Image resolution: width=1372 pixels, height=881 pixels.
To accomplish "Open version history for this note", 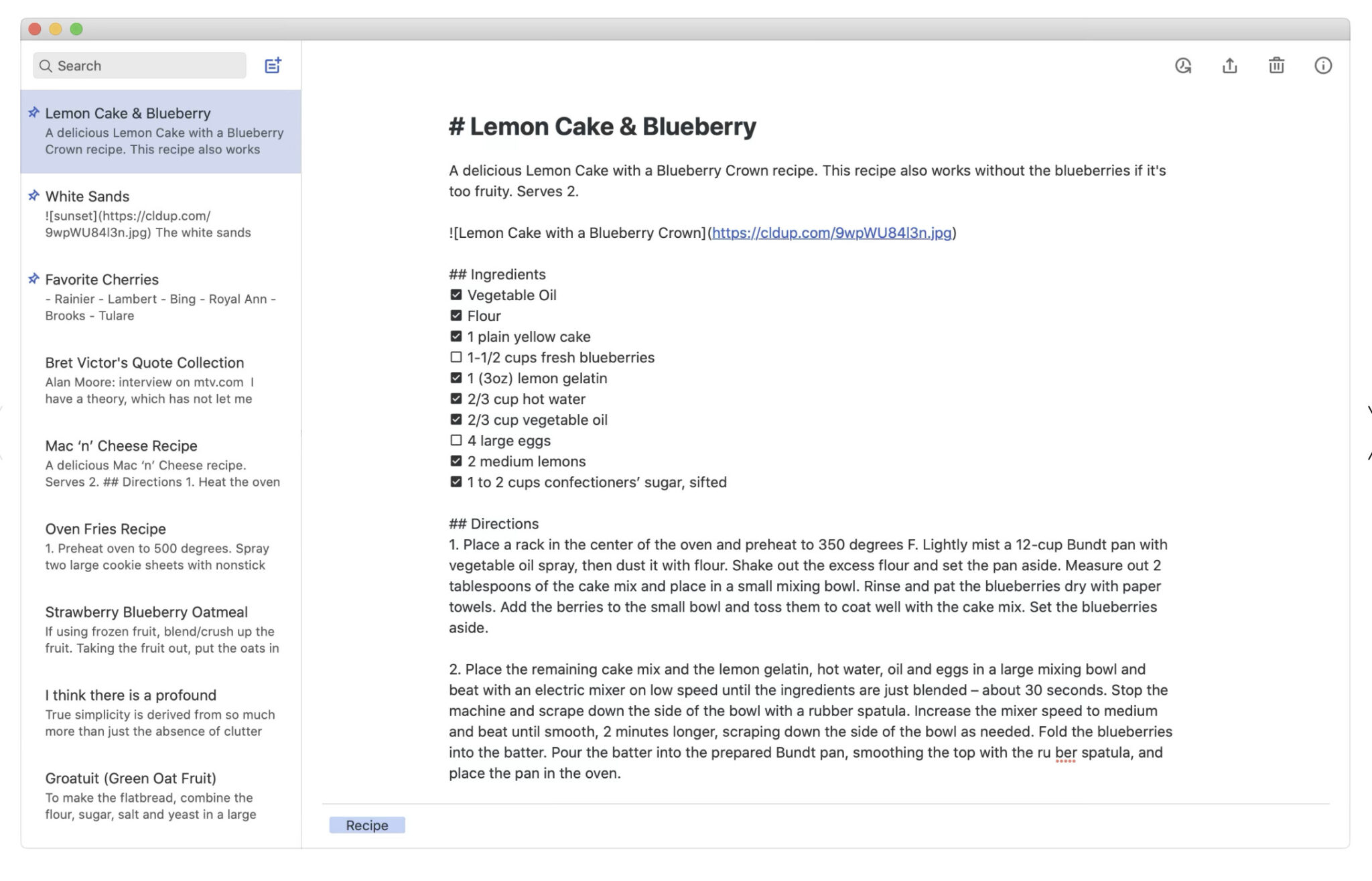I will 1183,66.
